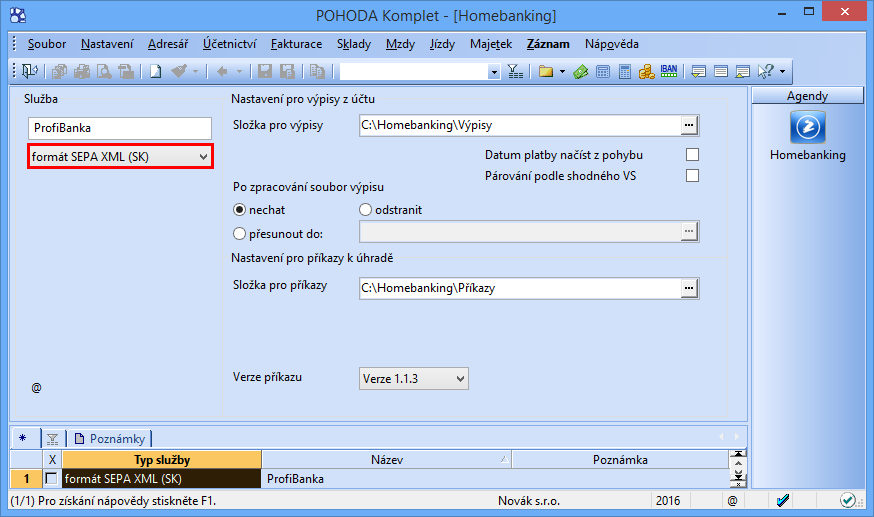Switch to the Poznámky tab

click(110, 439)
